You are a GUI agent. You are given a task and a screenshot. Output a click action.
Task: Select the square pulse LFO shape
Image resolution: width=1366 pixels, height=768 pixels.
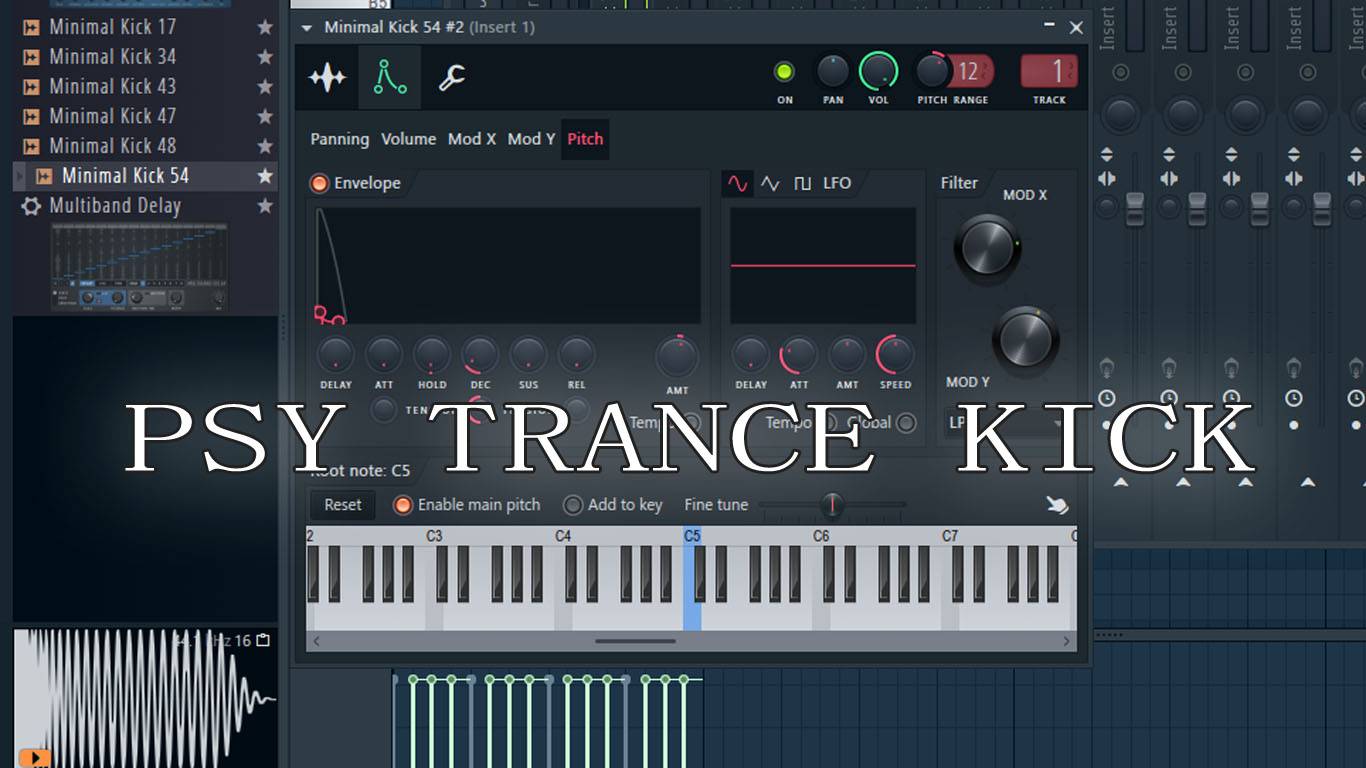coord(802,183)
